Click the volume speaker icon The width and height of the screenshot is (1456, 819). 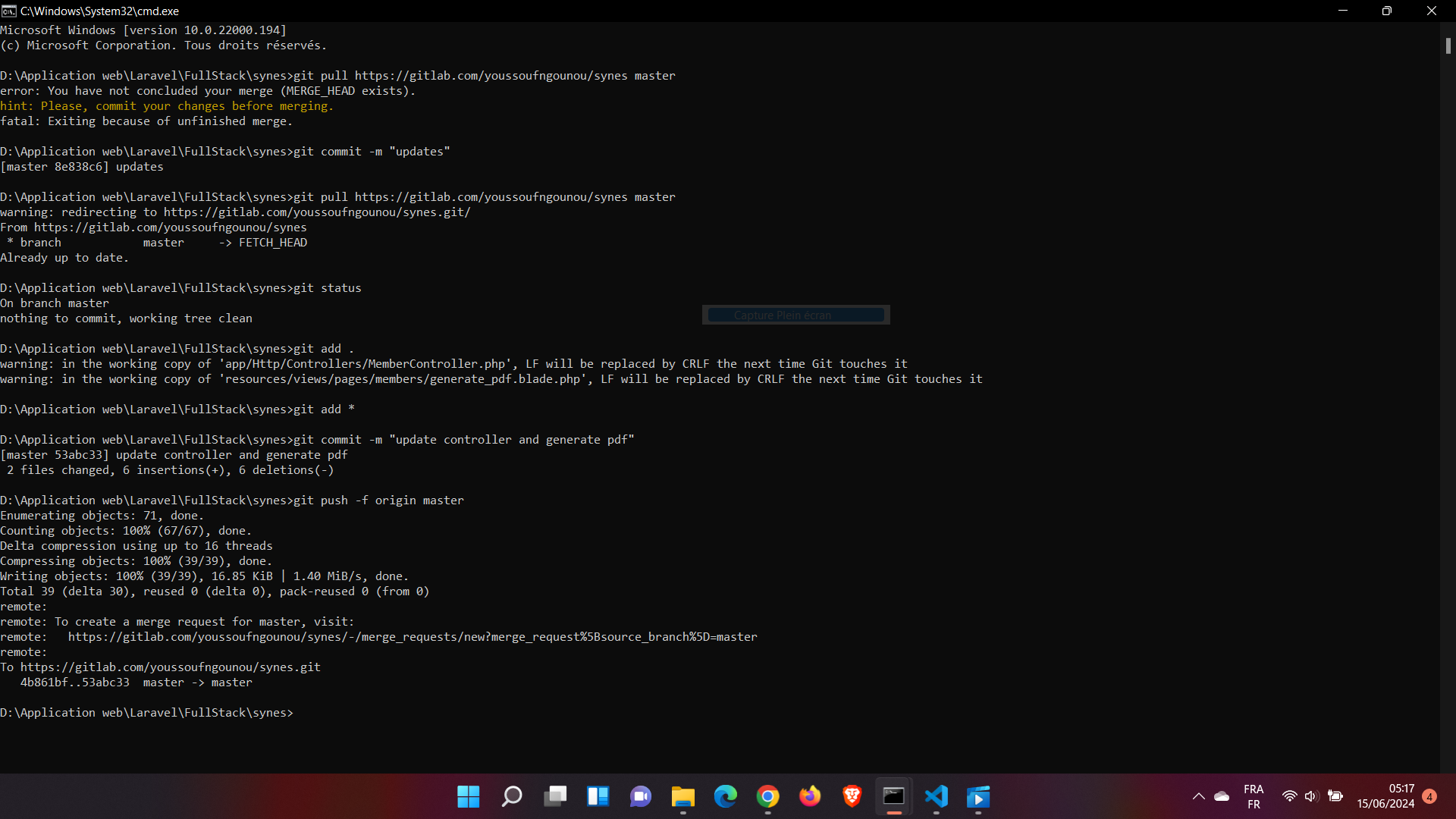(1311, 796)
